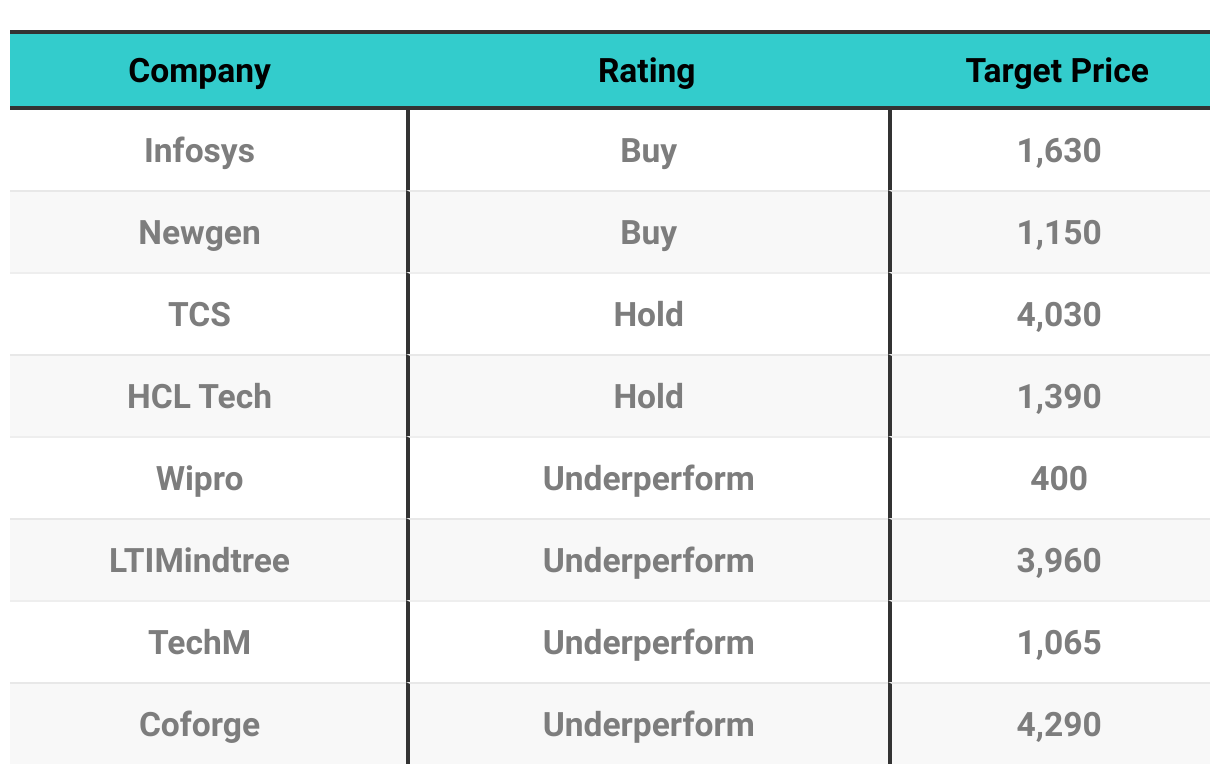Click the Target Price column header
1220x774 pixels.
click(1057, 71)
